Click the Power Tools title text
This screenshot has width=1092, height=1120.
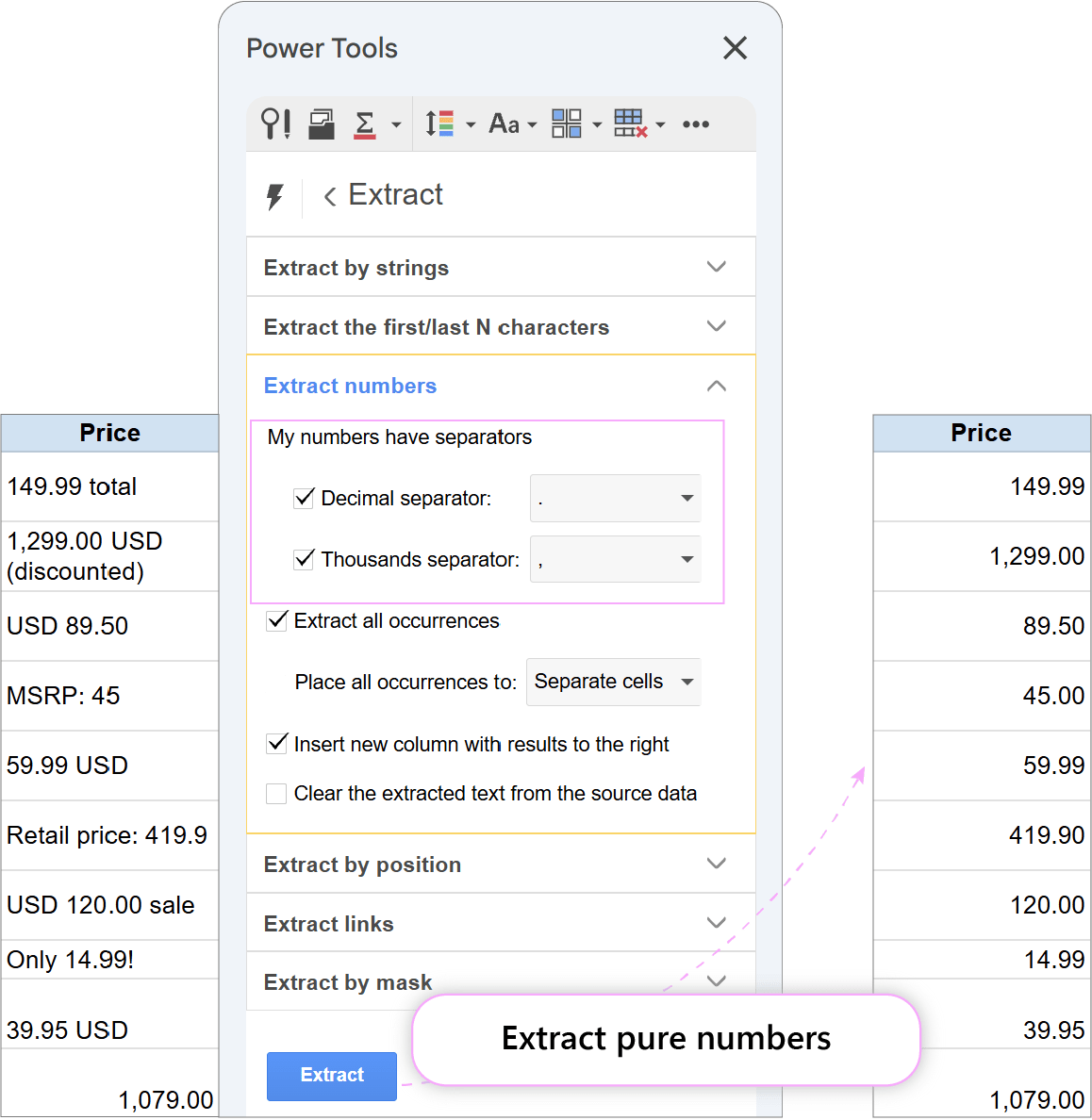[x=322, y=49]
